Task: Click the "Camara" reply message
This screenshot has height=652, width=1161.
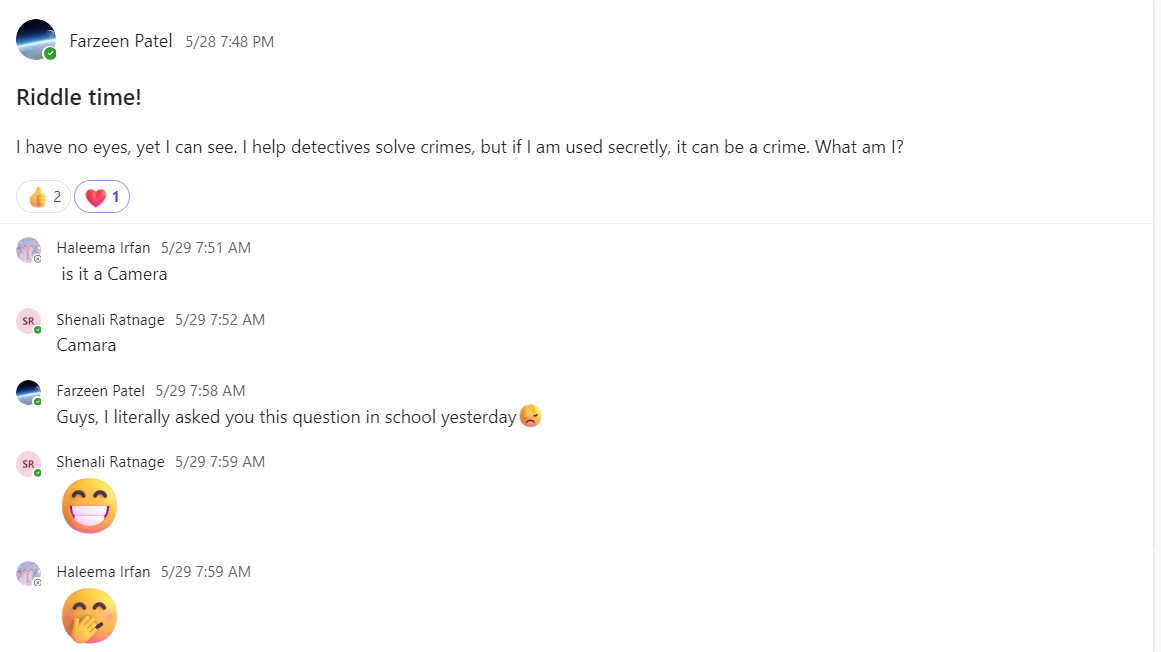Action: (86, 345)
